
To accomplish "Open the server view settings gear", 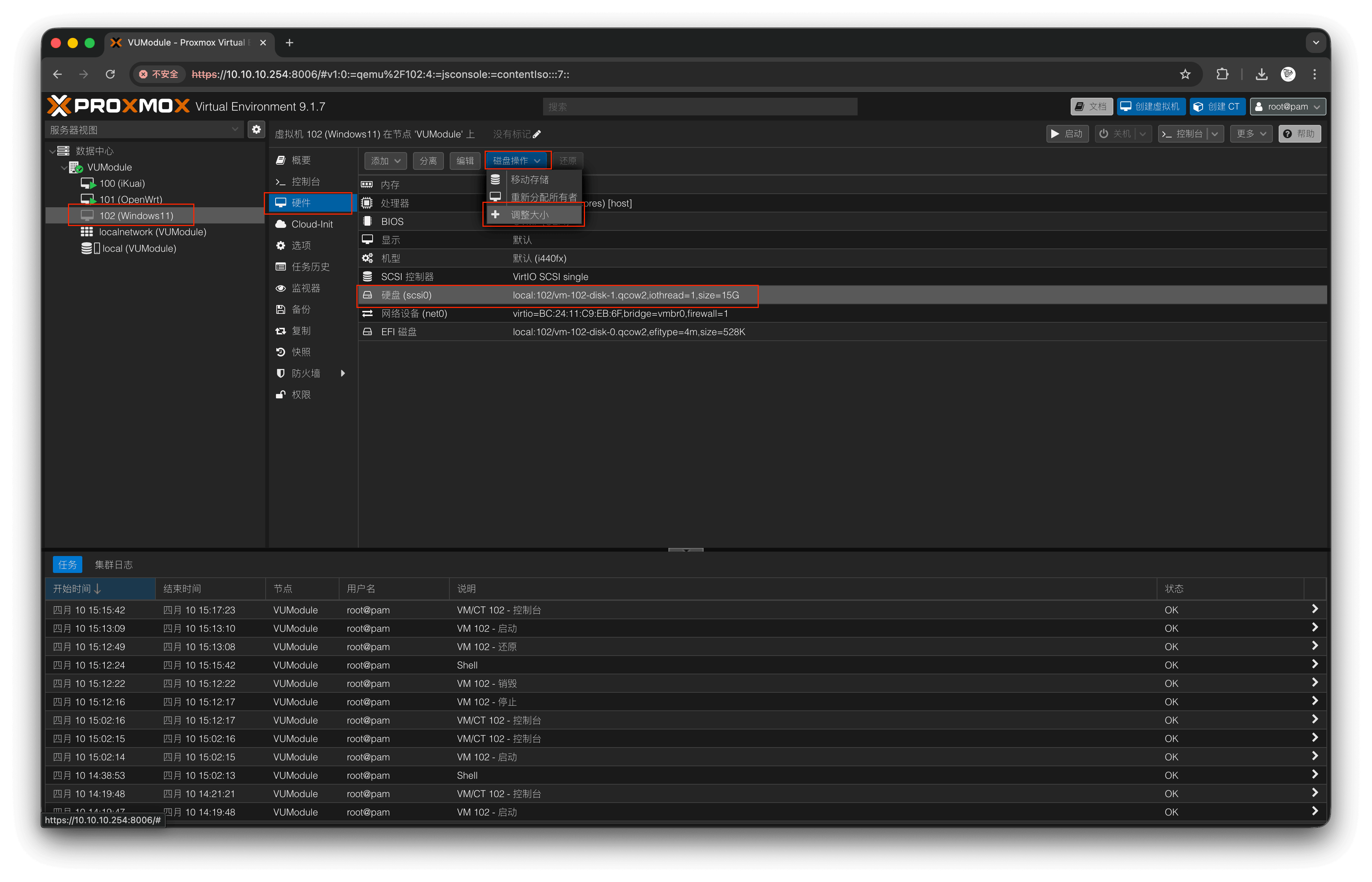I will (256, 129).
